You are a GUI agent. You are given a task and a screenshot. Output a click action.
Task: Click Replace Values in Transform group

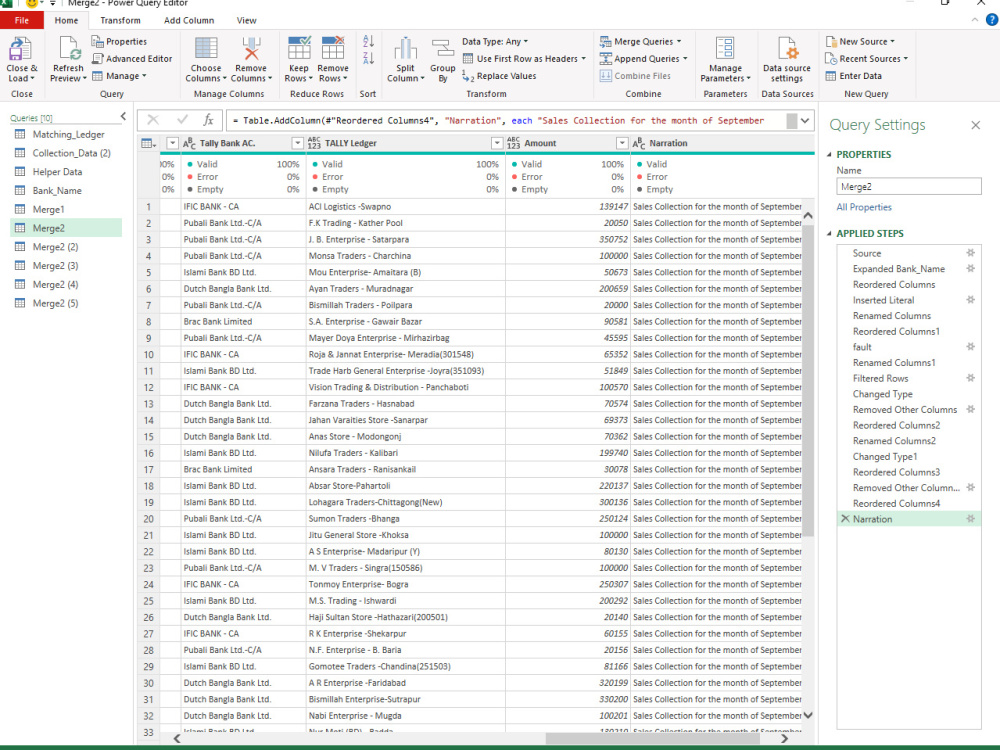499,76
